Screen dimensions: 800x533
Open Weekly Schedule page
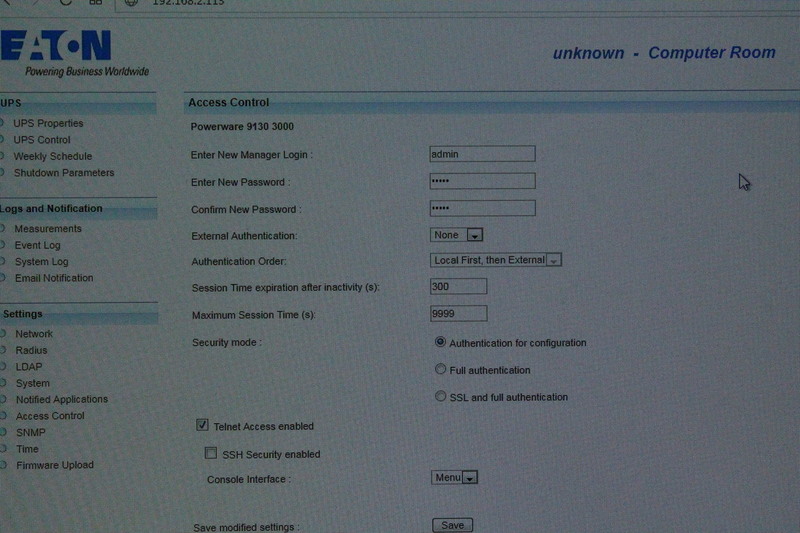click(x=53, y=156)
